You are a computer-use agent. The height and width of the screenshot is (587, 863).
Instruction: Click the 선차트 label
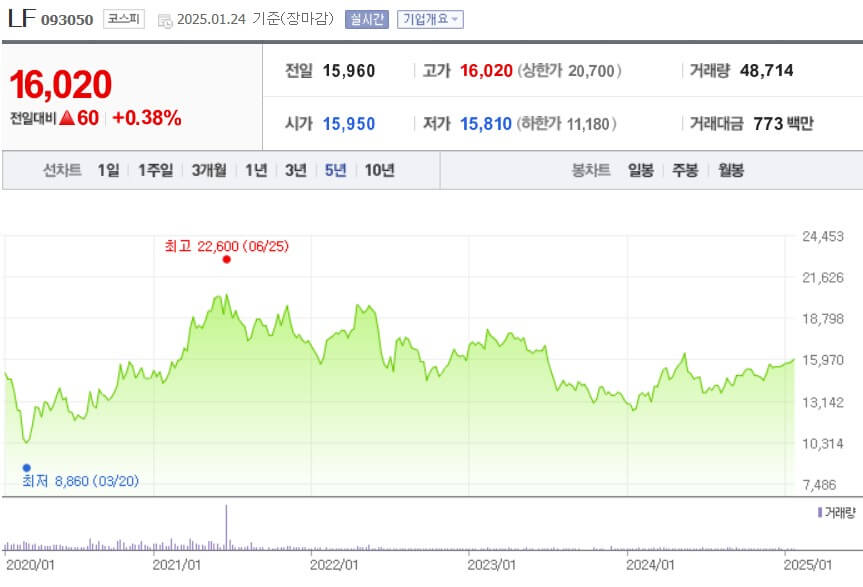tap(62, 170)
